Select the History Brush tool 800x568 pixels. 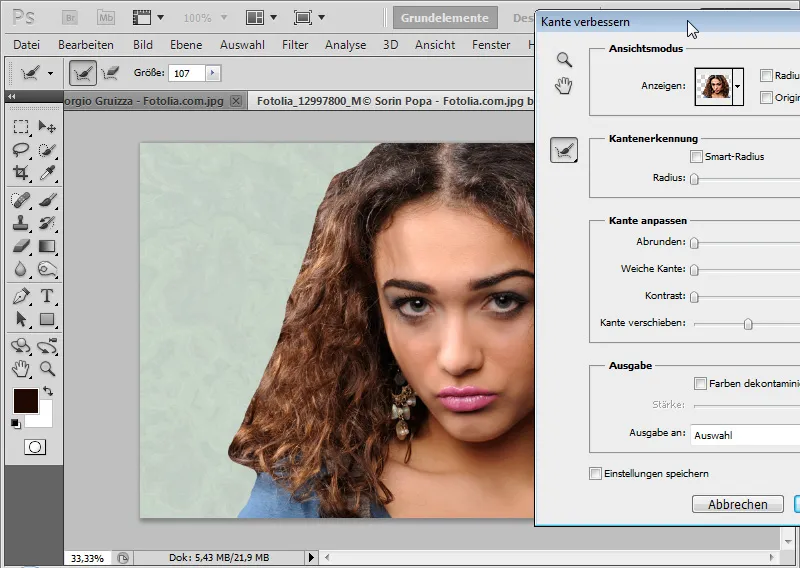(47, 223)
